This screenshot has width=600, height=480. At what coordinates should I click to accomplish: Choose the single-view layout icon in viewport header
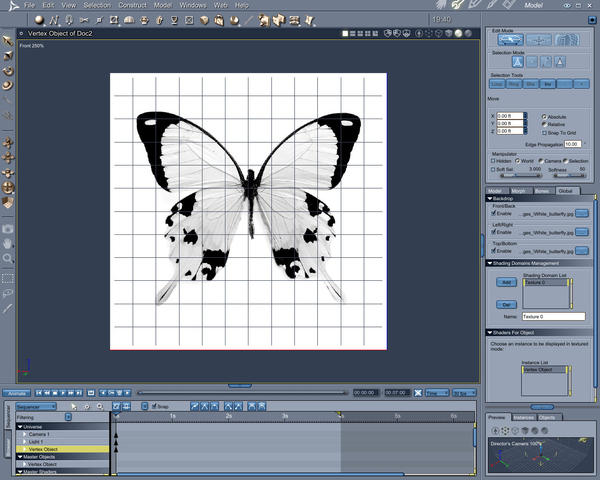[345, 34]
